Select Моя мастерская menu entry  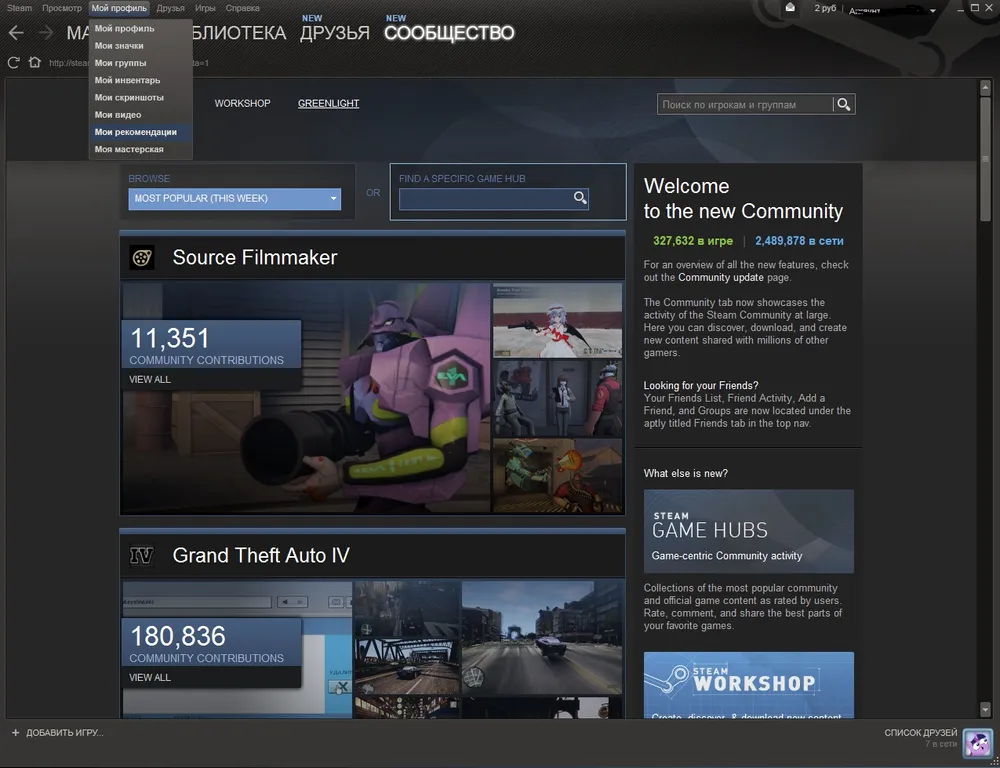click(x=141, y=149)
